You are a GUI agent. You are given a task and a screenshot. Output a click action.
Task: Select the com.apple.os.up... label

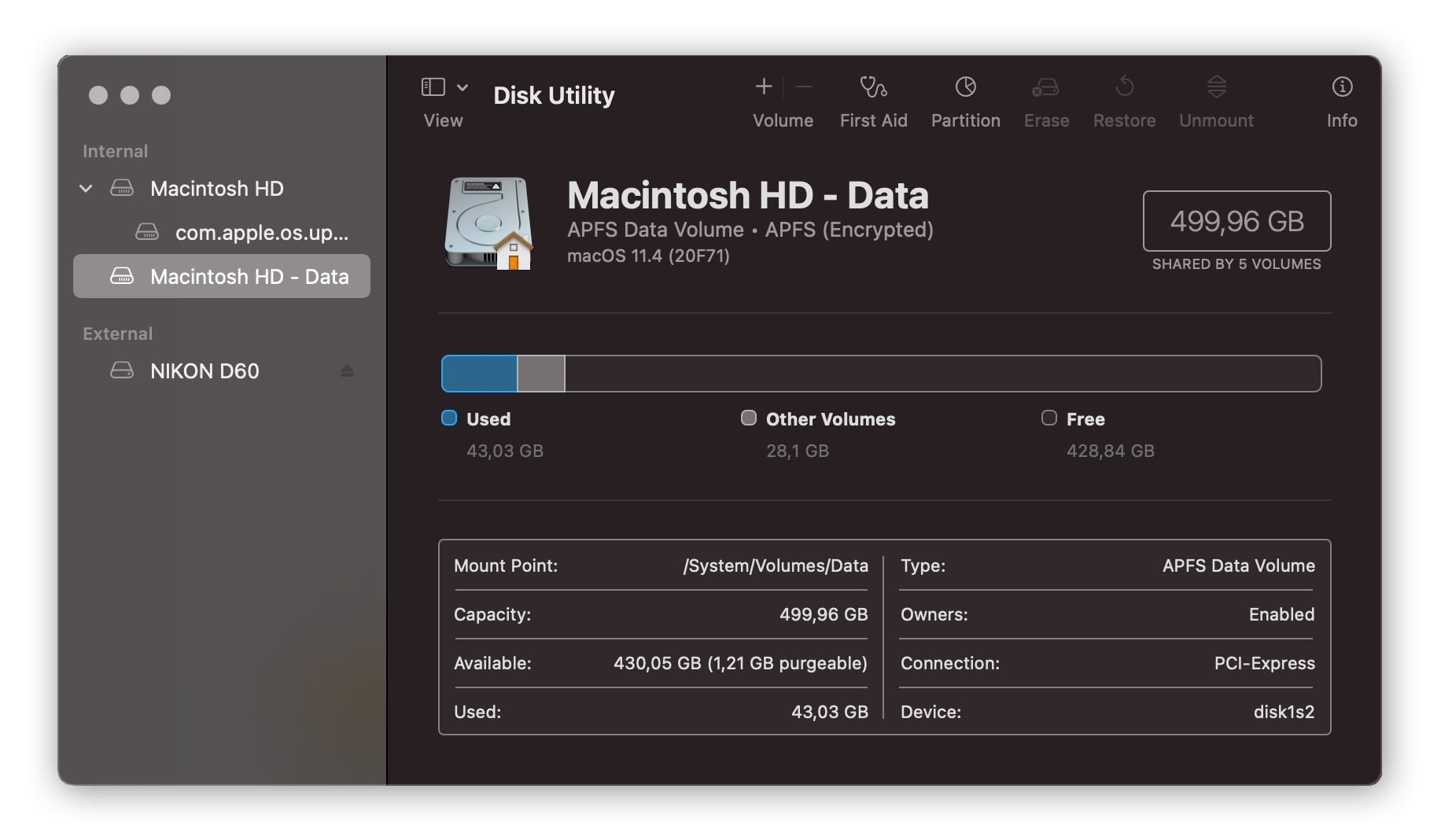tap(262, 233)
